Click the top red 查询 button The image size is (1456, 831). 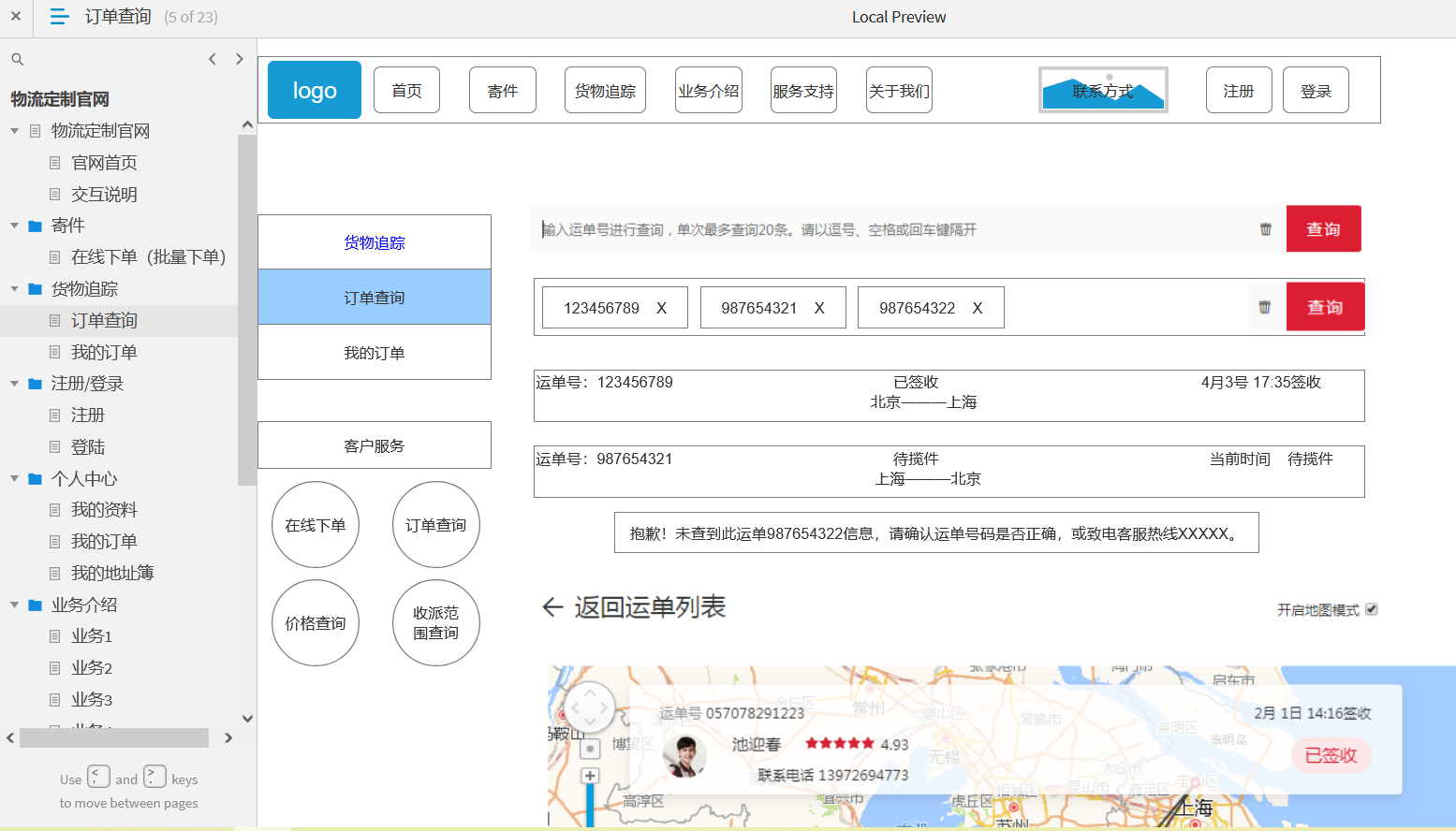point(1323,228)
